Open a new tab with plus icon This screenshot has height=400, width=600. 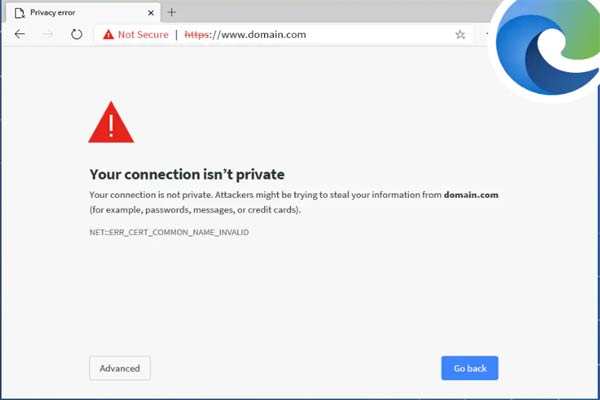coord(171,12)
